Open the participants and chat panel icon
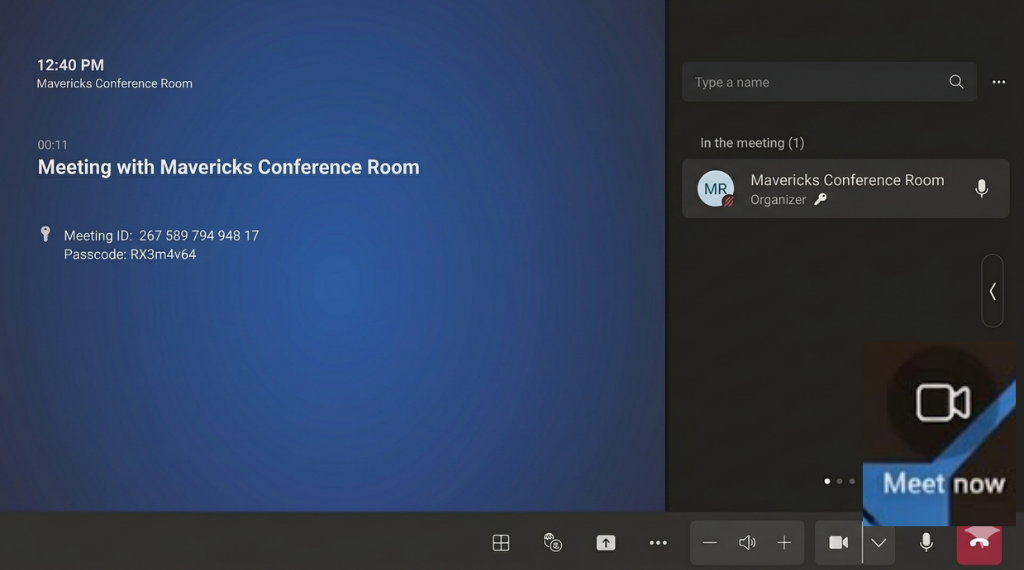 pos(553,543)
